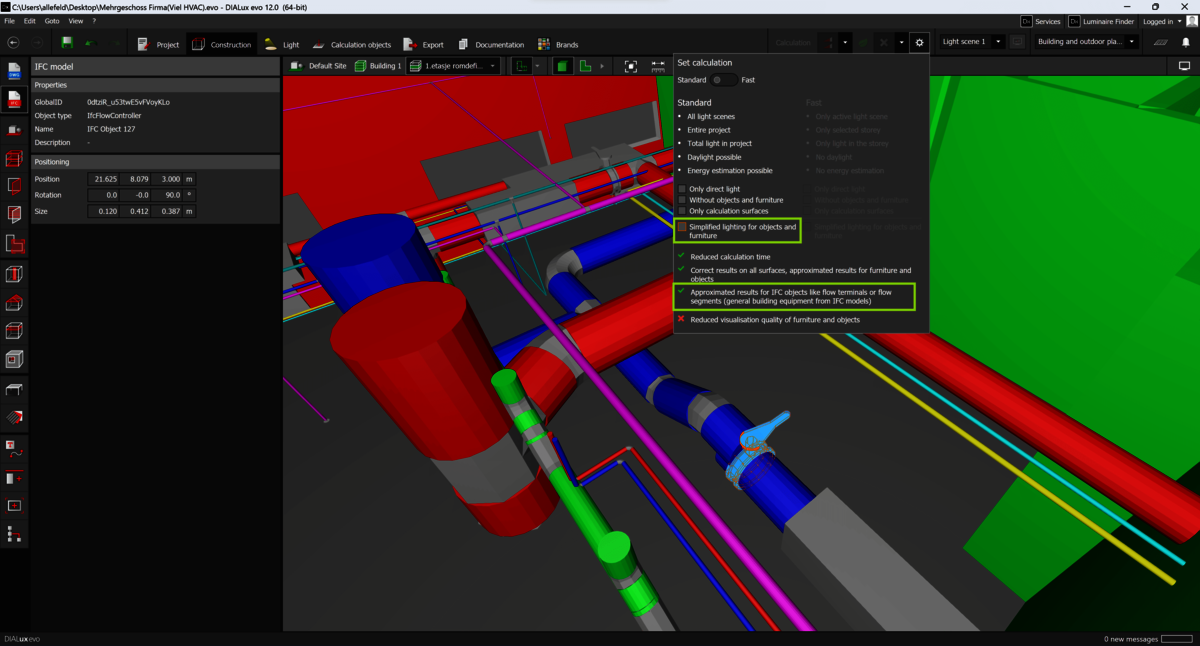Image resolution: width=1200 pixels, height=646 pixels.
Task: Click the zoom-to-fit view icon
Action: click(x=631, y=65)
